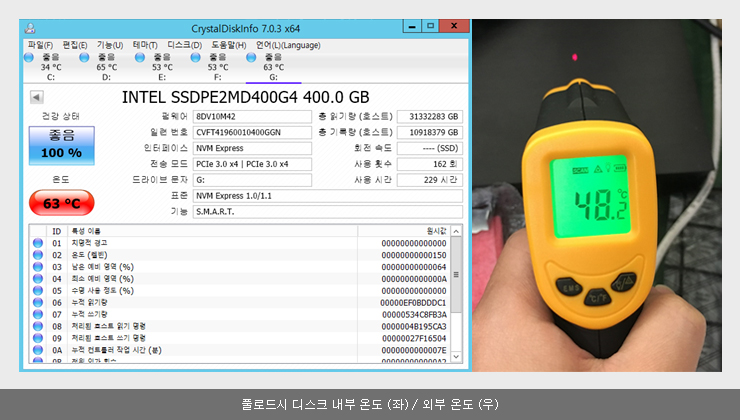
Task: Click raw value 00000534C8FB3A
Action: 414,314
